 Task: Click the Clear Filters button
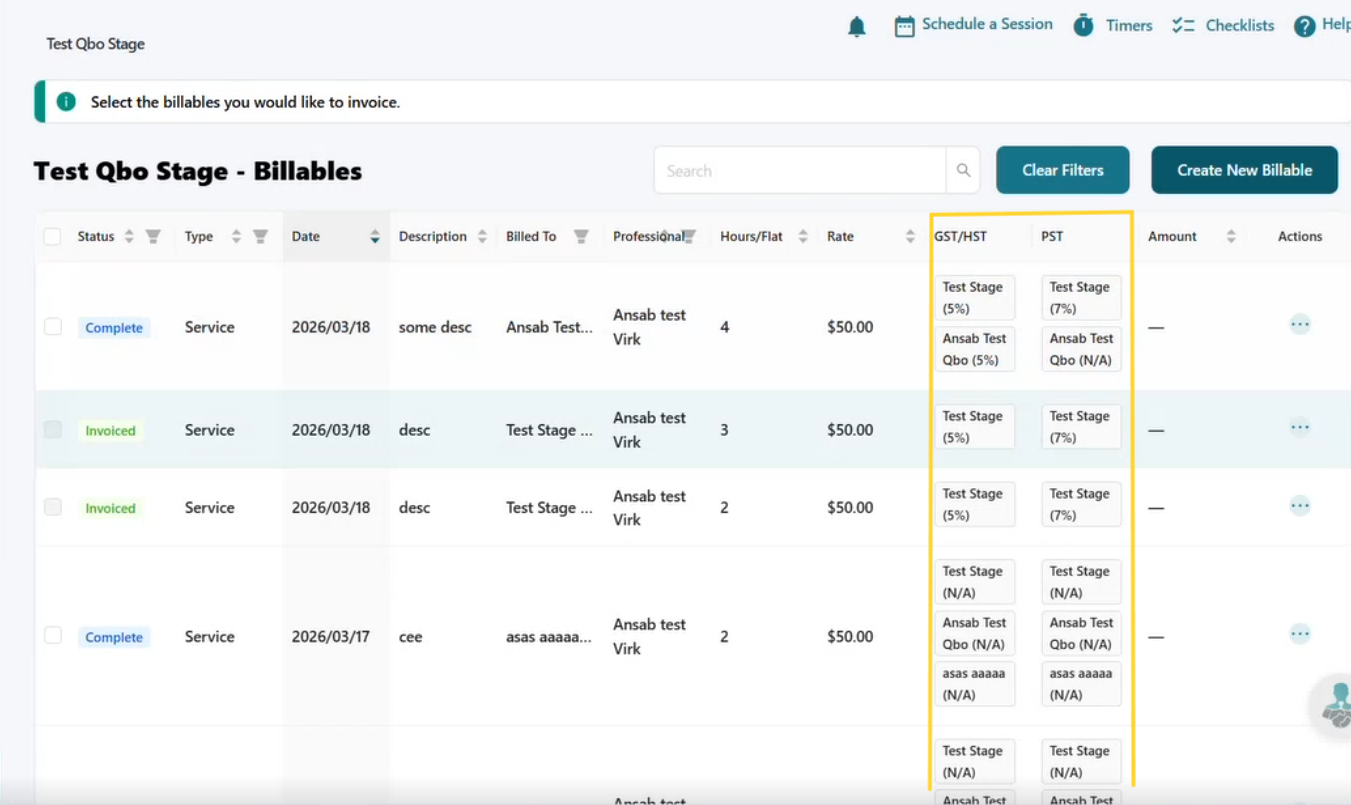pyautogui.click(x=1062, y=170)
